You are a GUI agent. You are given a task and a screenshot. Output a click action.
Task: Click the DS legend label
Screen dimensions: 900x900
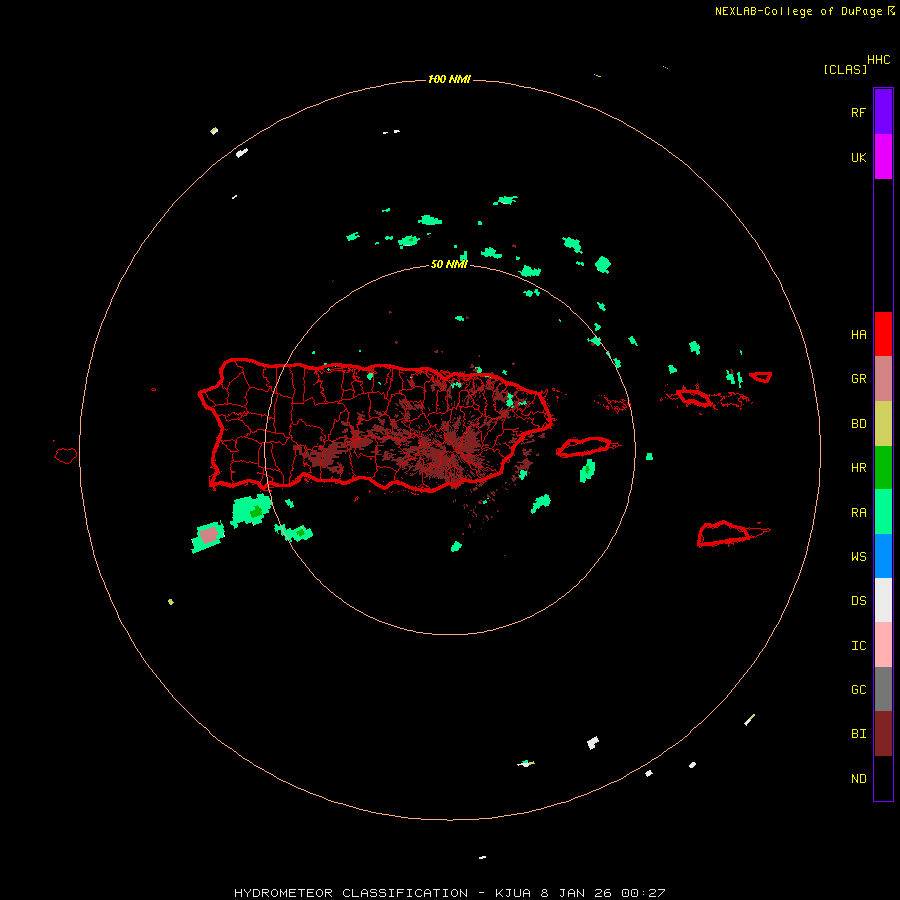pyautogui.click(x=858, y=601)
